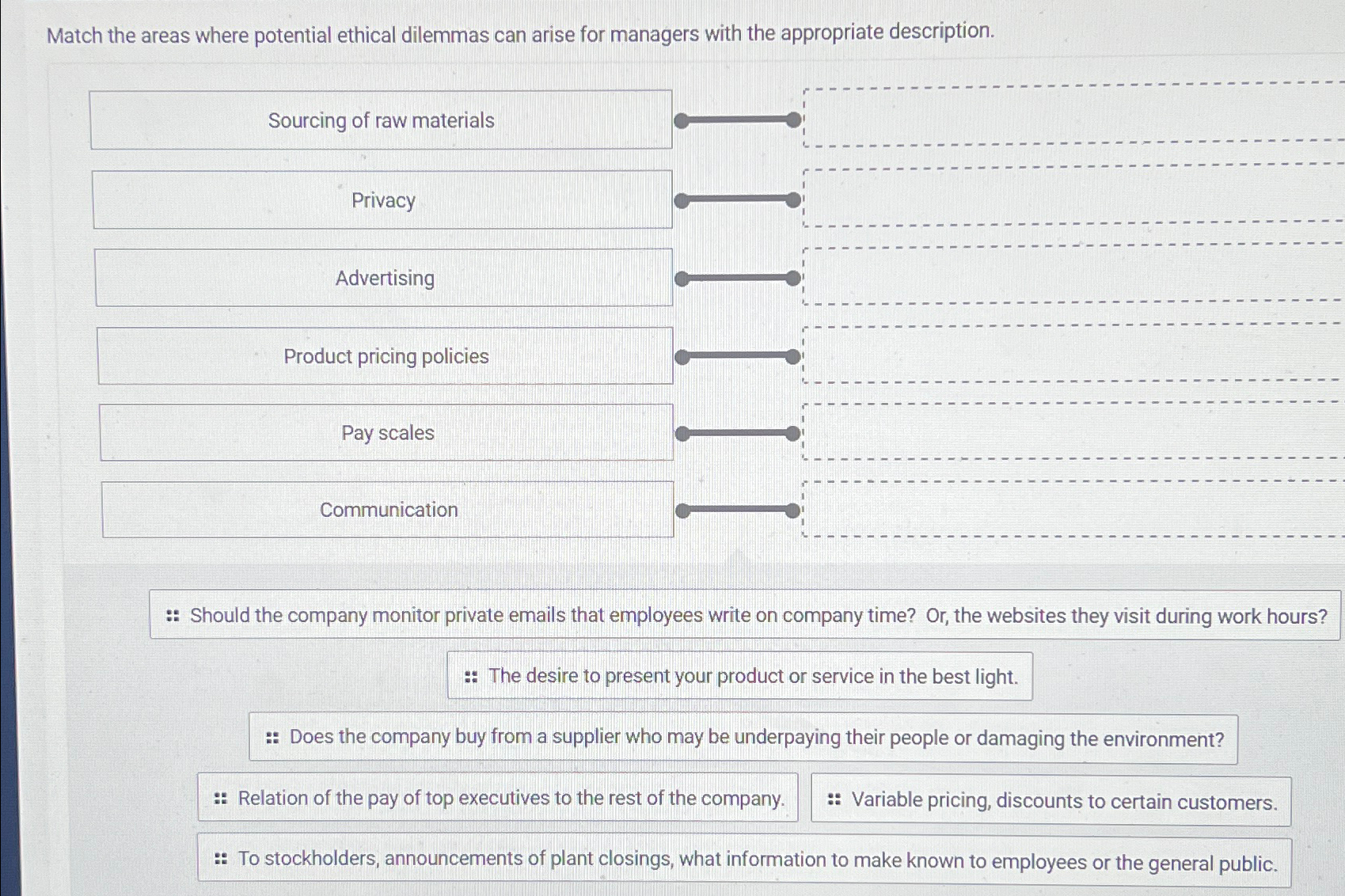Viewport: 1345px width, 896px height.
Task: Click drag handle icon on supplier underpaying option
Action: coord(272,738)
